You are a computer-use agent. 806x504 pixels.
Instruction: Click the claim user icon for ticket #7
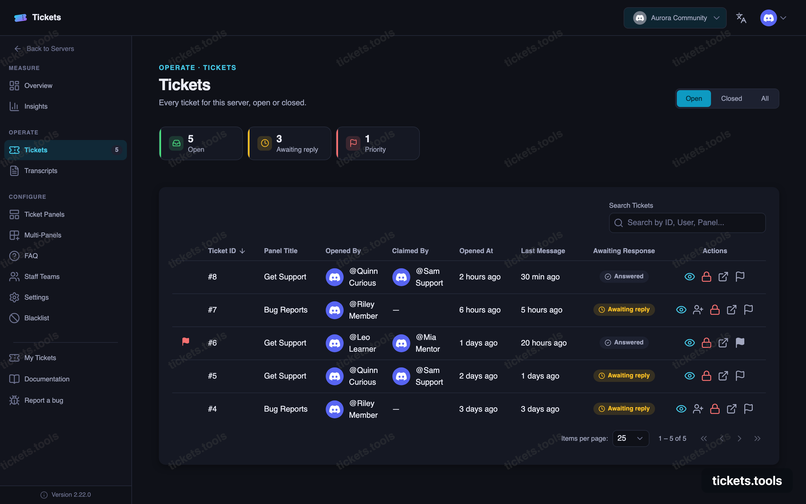pyautogui.click(x=698, y=310)
